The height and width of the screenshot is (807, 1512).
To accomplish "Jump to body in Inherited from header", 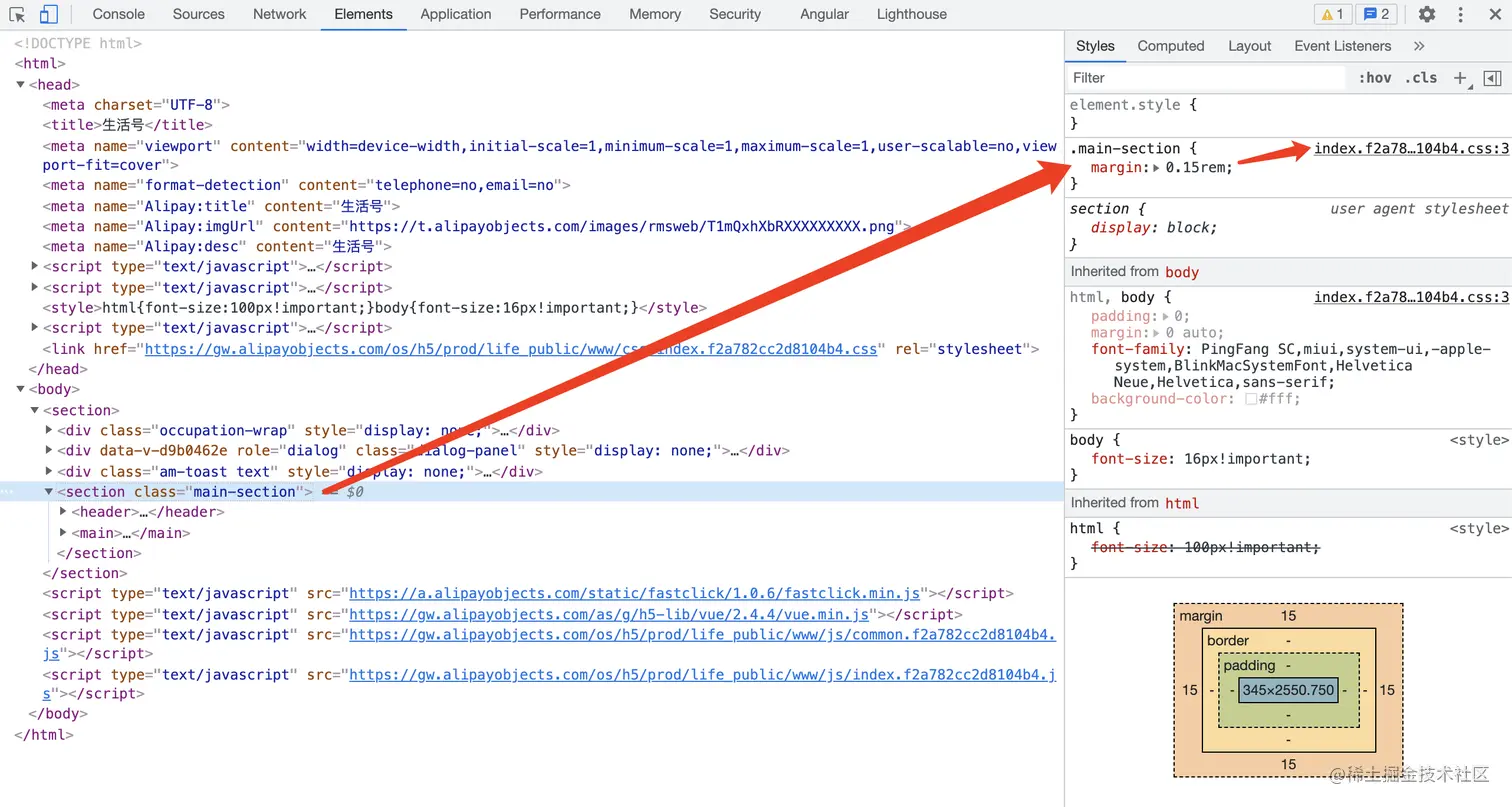I will click(x=1182, y=272).
